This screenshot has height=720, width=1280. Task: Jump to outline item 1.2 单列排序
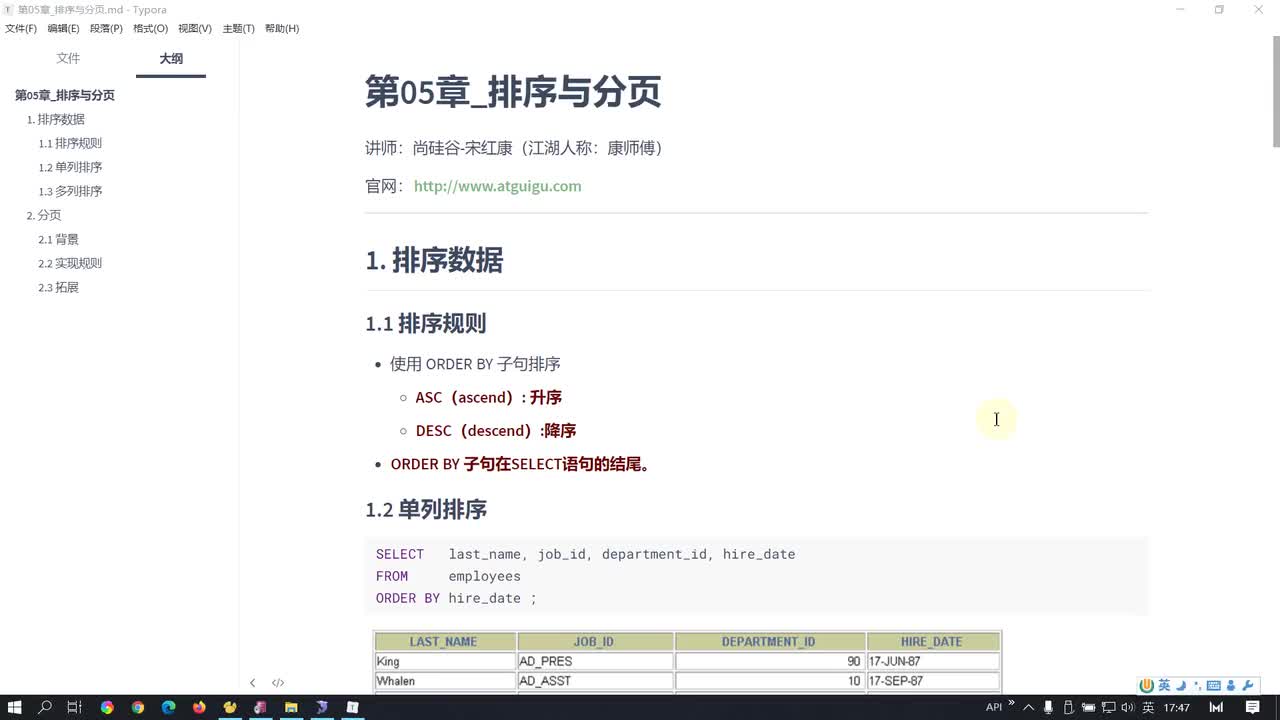coord(70,167)
